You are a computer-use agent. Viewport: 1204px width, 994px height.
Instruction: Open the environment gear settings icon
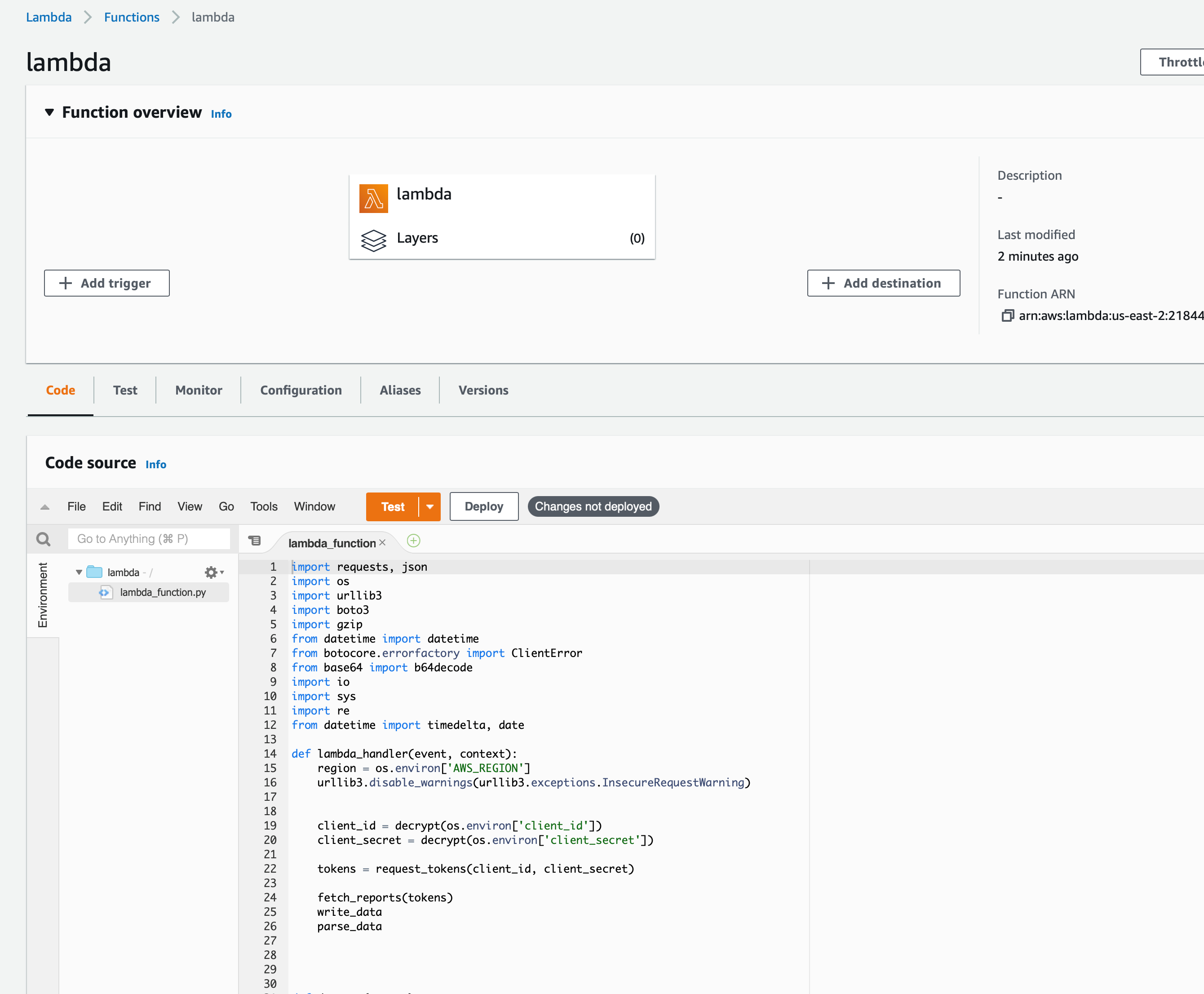(x=211, y=572)
